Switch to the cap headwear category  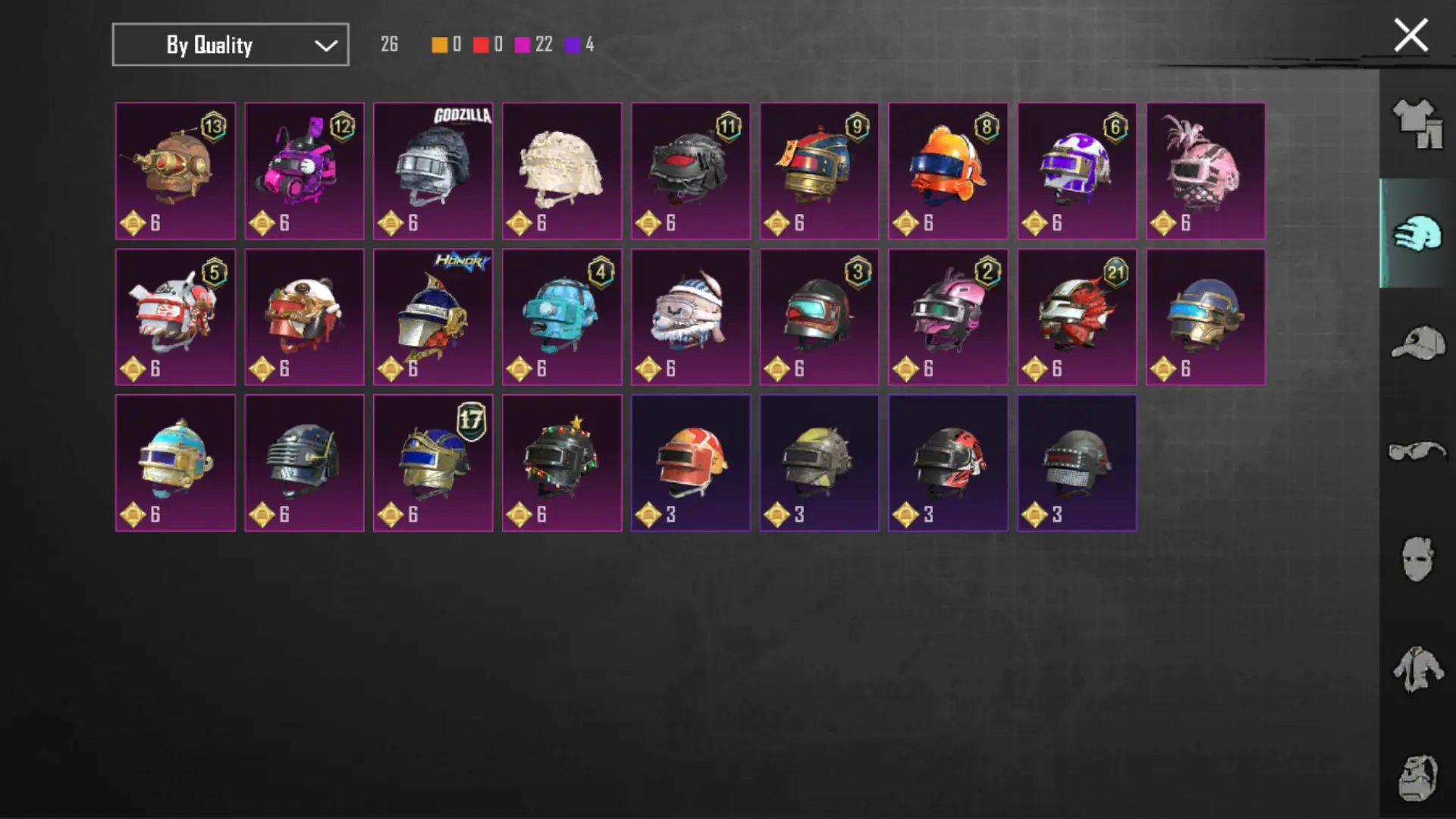(x=1417, y=342)
